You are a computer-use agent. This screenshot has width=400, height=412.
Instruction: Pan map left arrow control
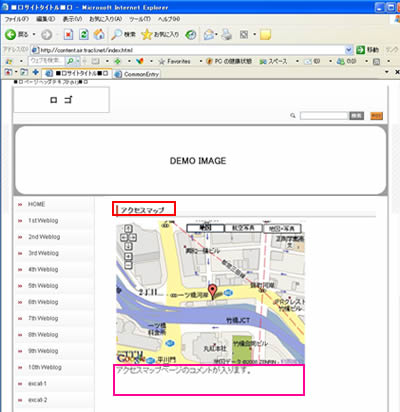(124, 238)
